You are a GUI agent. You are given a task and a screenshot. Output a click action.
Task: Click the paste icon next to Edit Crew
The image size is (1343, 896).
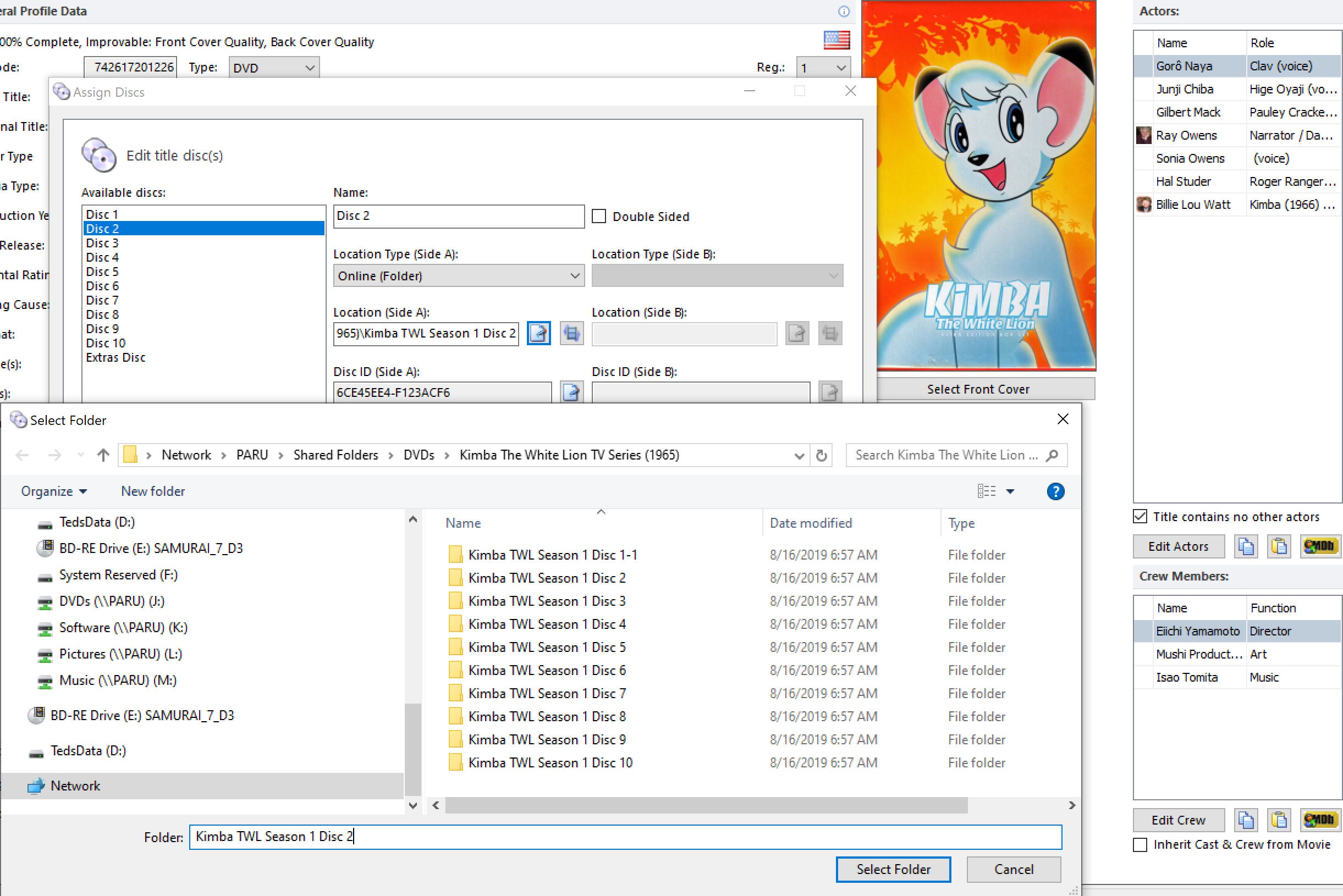tap(1279, 820)
